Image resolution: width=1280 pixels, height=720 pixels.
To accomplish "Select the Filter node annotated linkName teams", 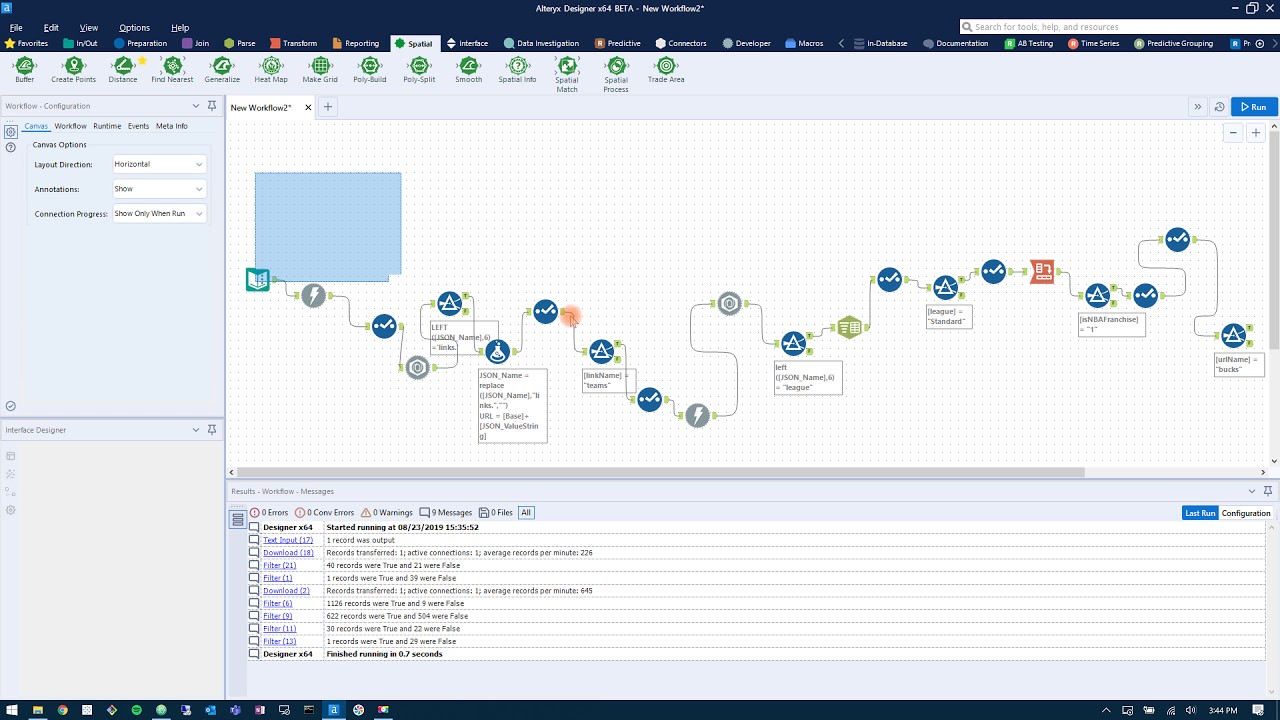I will click(601, 352).
